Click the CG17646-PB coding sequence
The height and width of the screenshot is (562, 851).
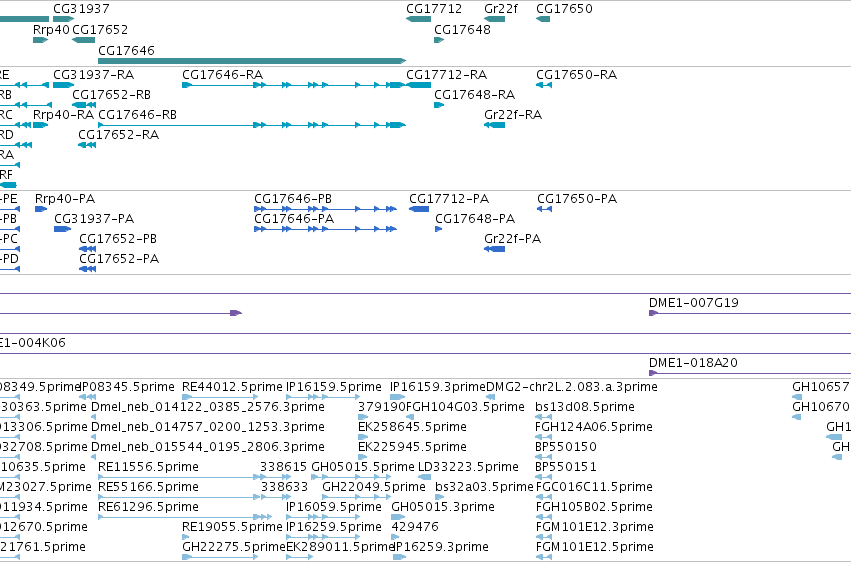(x=325, y=209)
